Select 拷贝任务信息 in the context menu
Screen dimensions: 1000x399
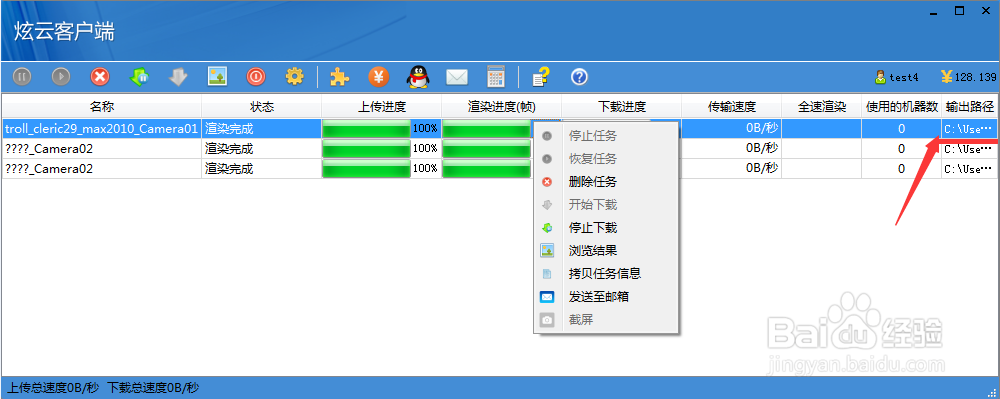(x=606, y=273)
